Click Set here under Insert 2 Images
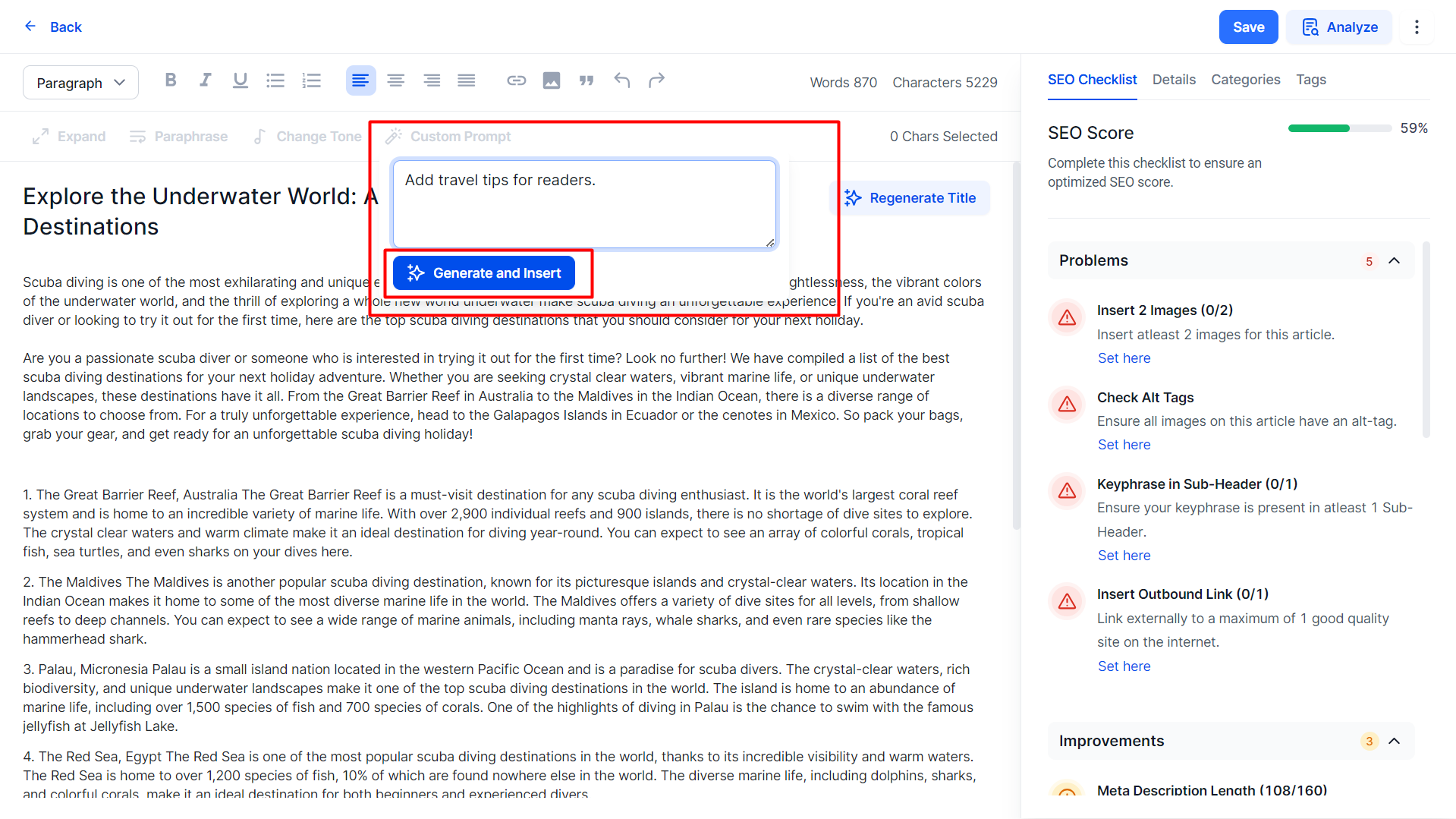1456x819 pixels. click(1124, 358)
